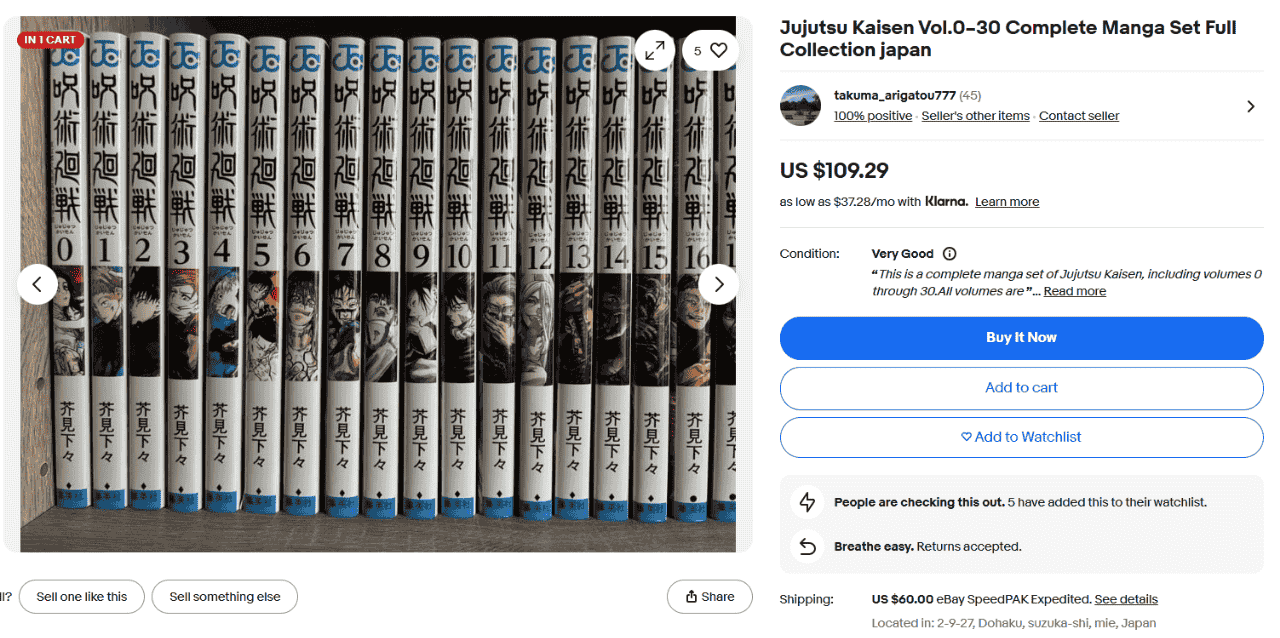Expand the product image to full screen
The height and width of the screenshot is (638, 1280).
(x=655, y=50)
